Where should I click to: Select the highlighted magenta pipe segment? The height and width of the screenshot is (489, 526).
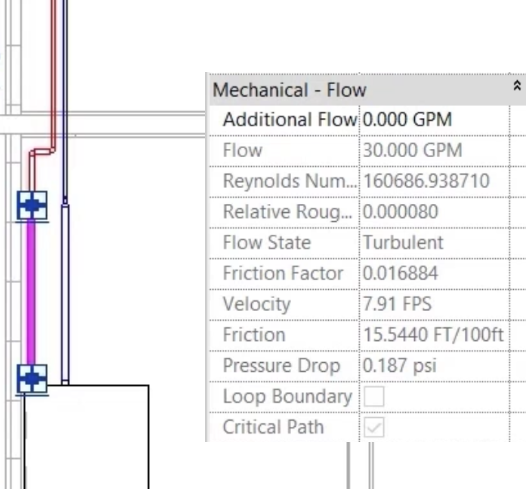tap(31, 292)
